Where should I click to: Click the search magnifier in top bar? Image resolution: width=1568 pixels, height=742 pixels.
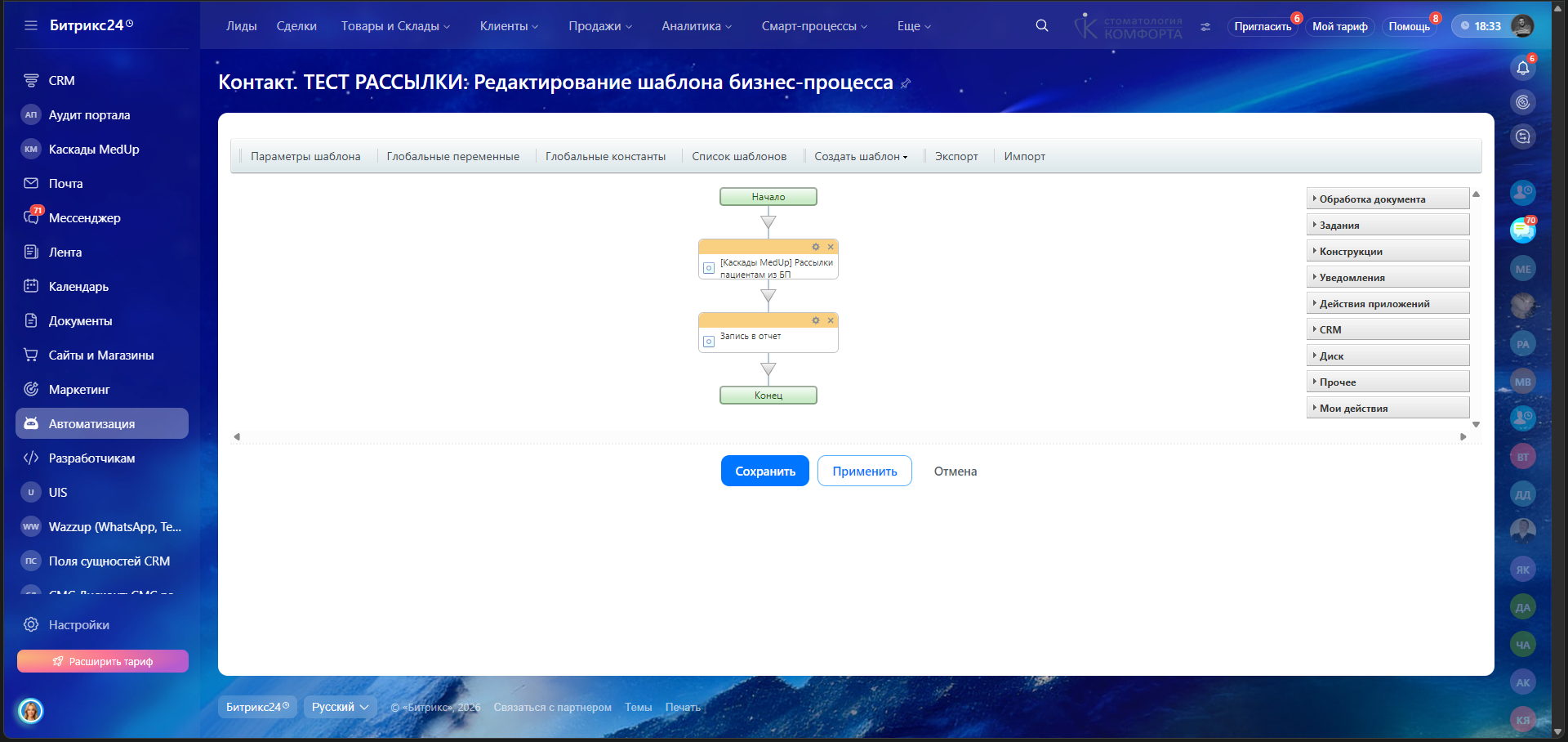1042,25
